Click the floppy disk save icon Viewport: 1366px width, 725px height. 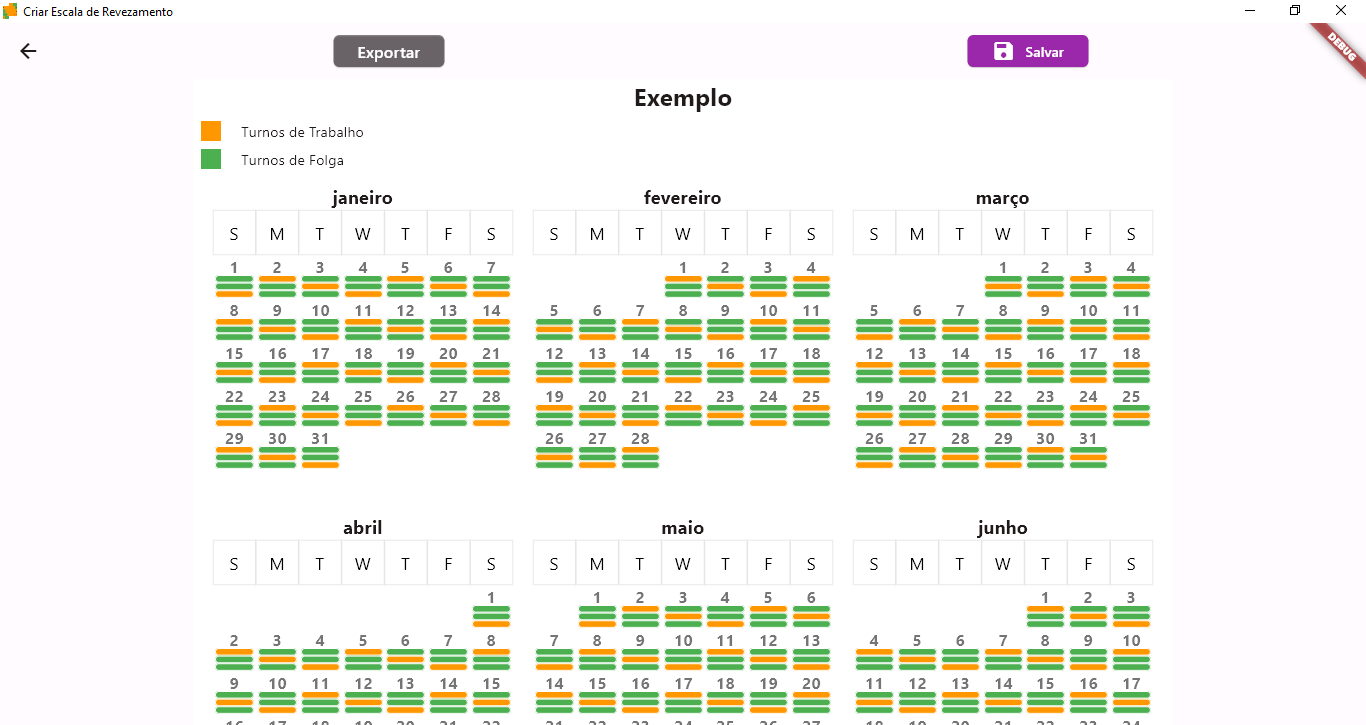click(x=1003, y=52)
